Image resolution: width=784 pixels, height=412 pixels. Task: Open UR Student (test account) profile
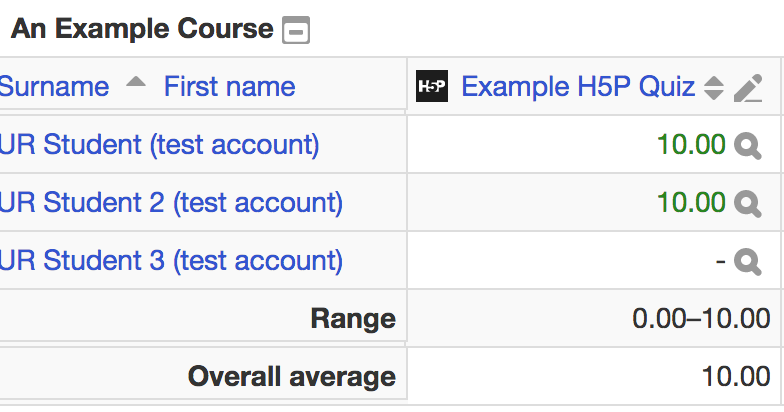[159, 145]
